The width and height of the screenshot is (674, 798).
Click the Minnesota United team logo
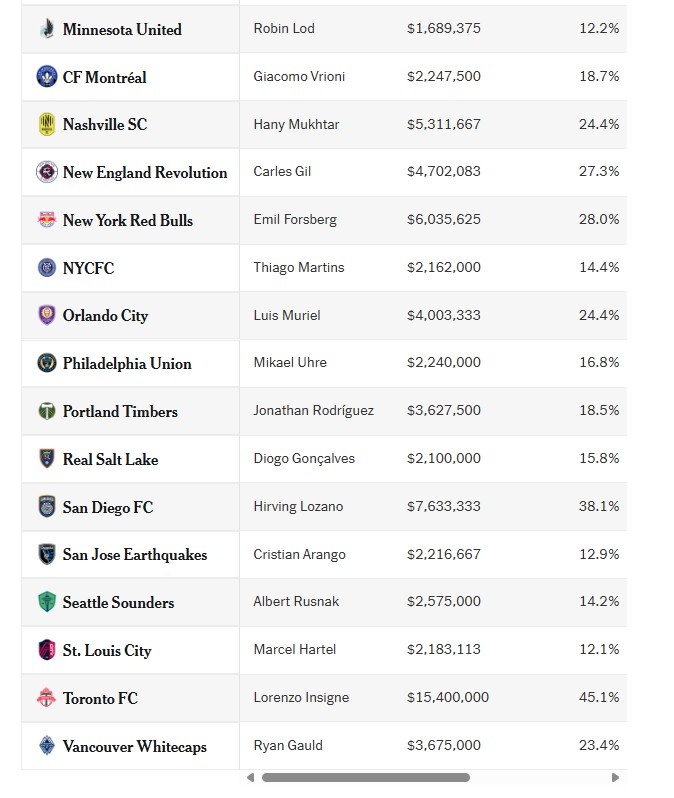[46, 29]
